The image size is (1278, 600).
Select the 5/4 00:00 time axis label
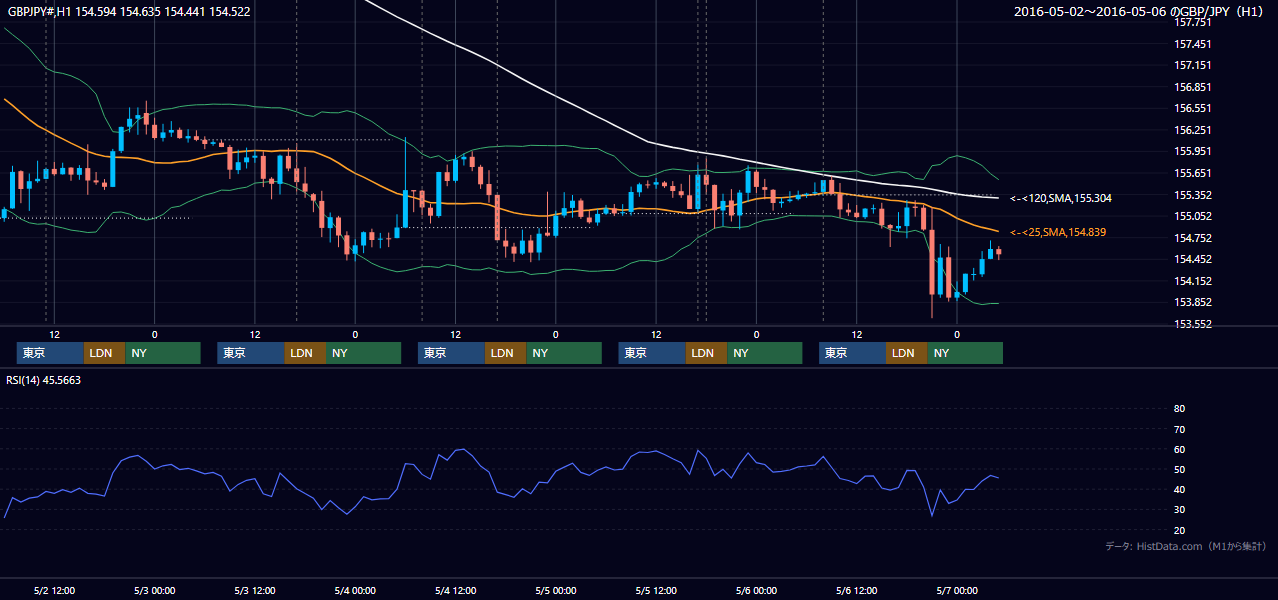355,590
